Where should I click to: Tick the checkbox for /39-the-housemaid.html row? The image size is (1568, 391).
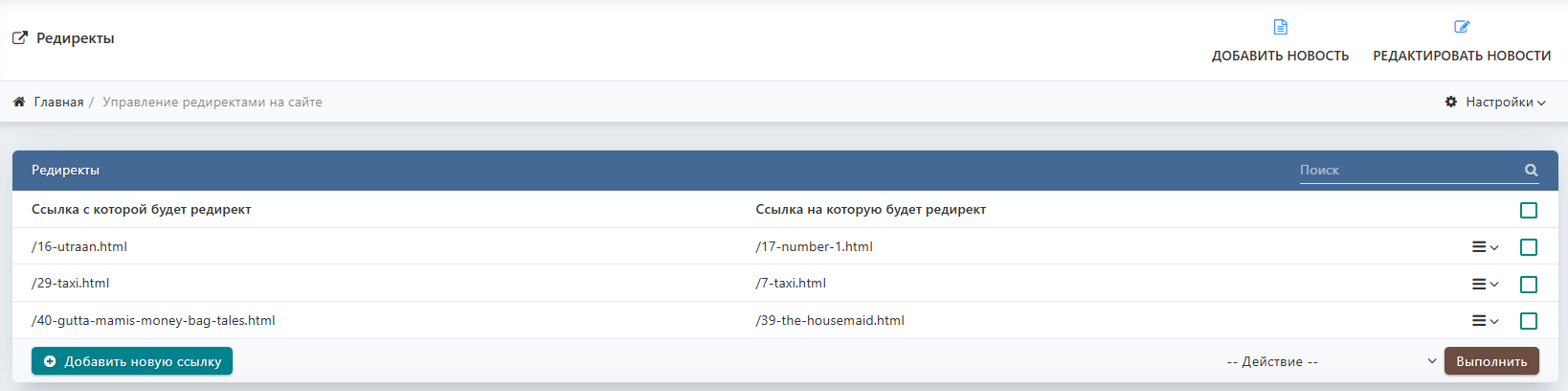pos(1529,321)
